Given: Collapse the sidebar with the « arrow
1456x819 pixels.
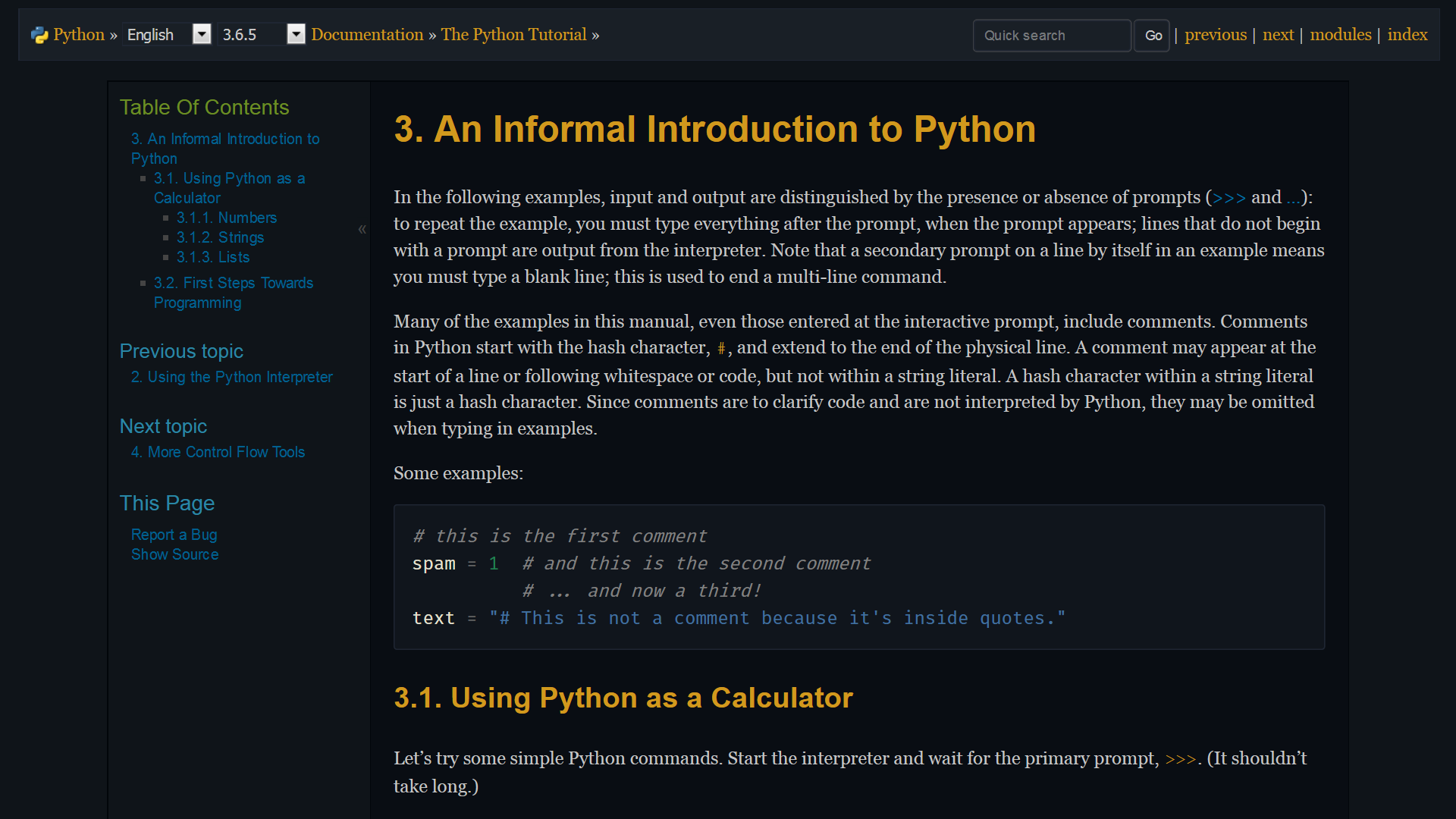Looking at the screenshot, I should (x=362, y=229).
